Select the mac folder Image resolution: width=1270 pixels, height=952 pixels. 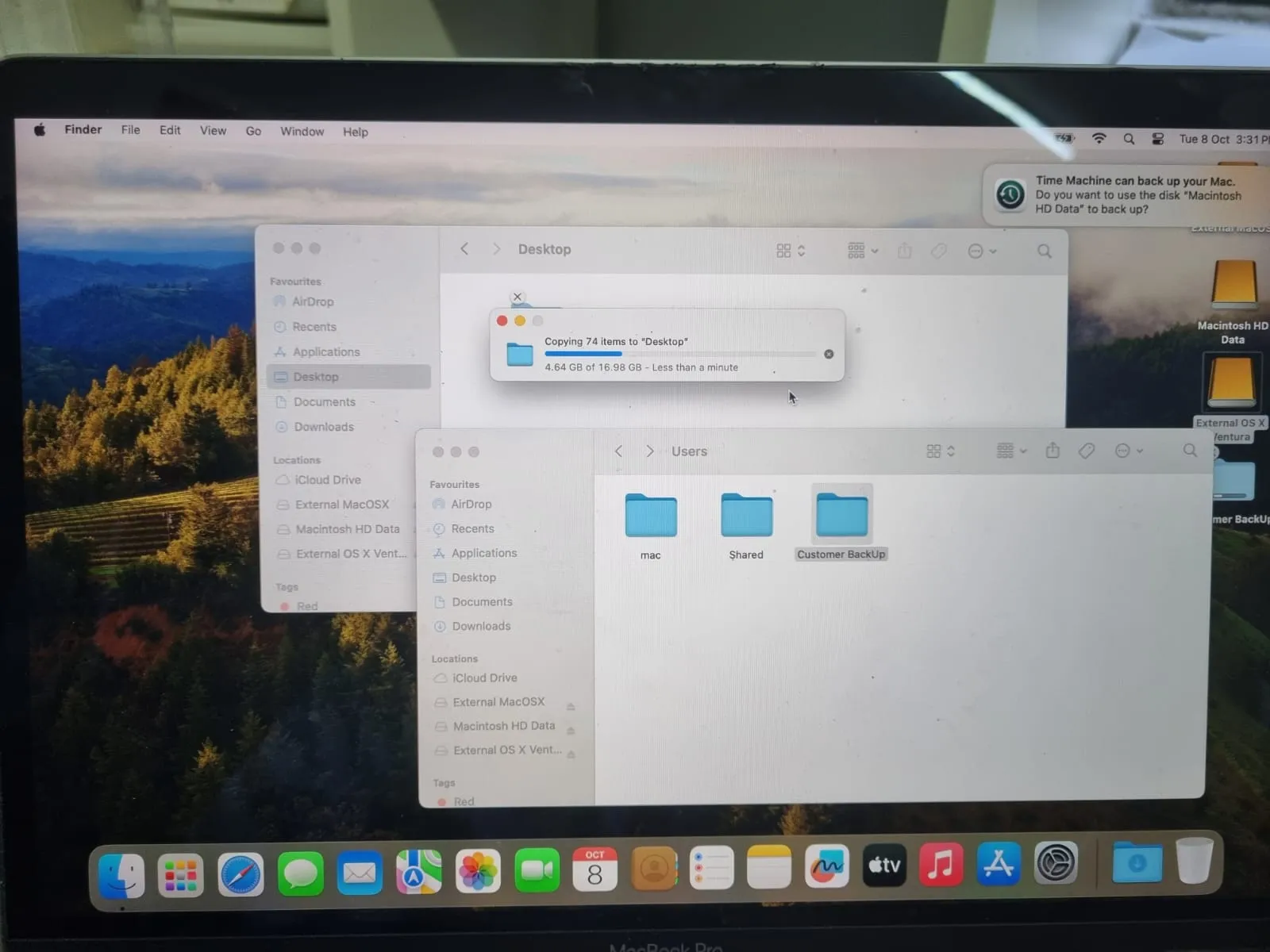(651, 516)
